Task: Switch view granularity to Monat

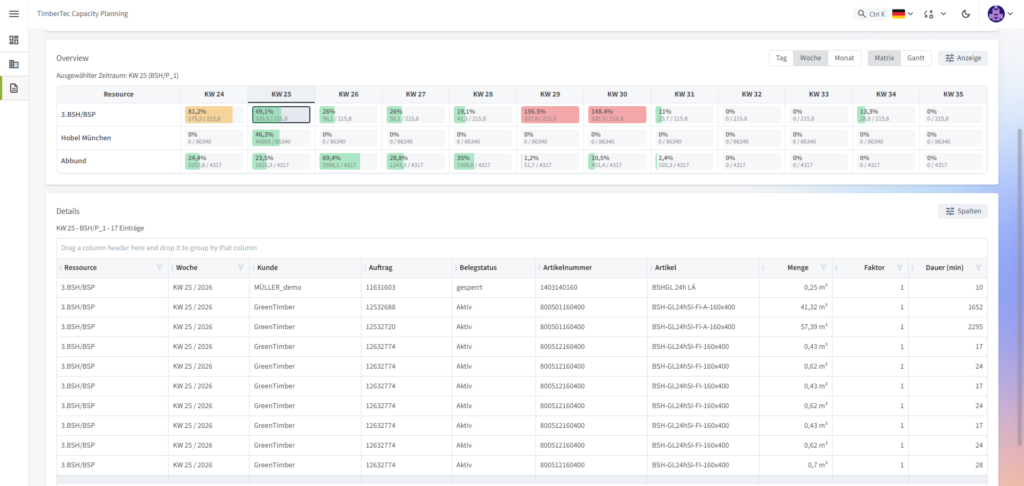Action: pyautogui.click(x=844, y=58)
